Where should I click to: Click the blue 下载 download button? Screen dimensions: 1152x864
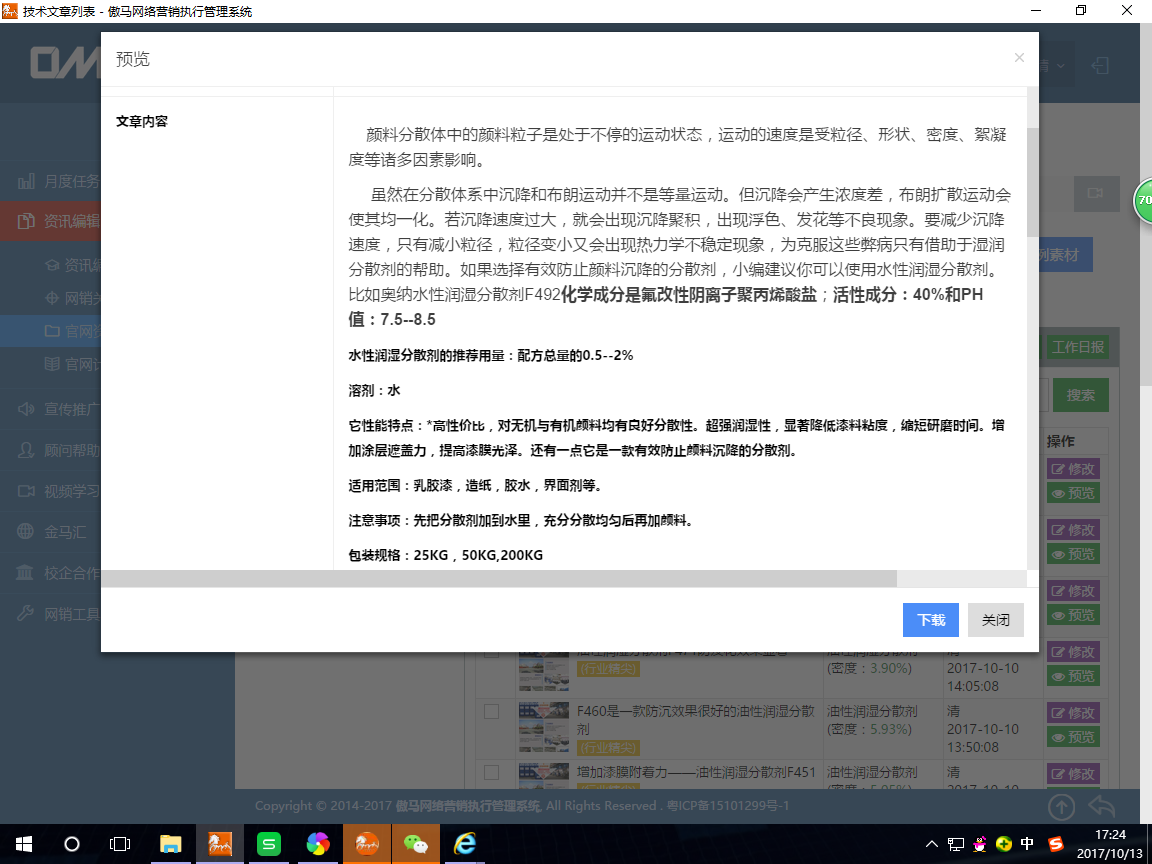tap(930, 620)
